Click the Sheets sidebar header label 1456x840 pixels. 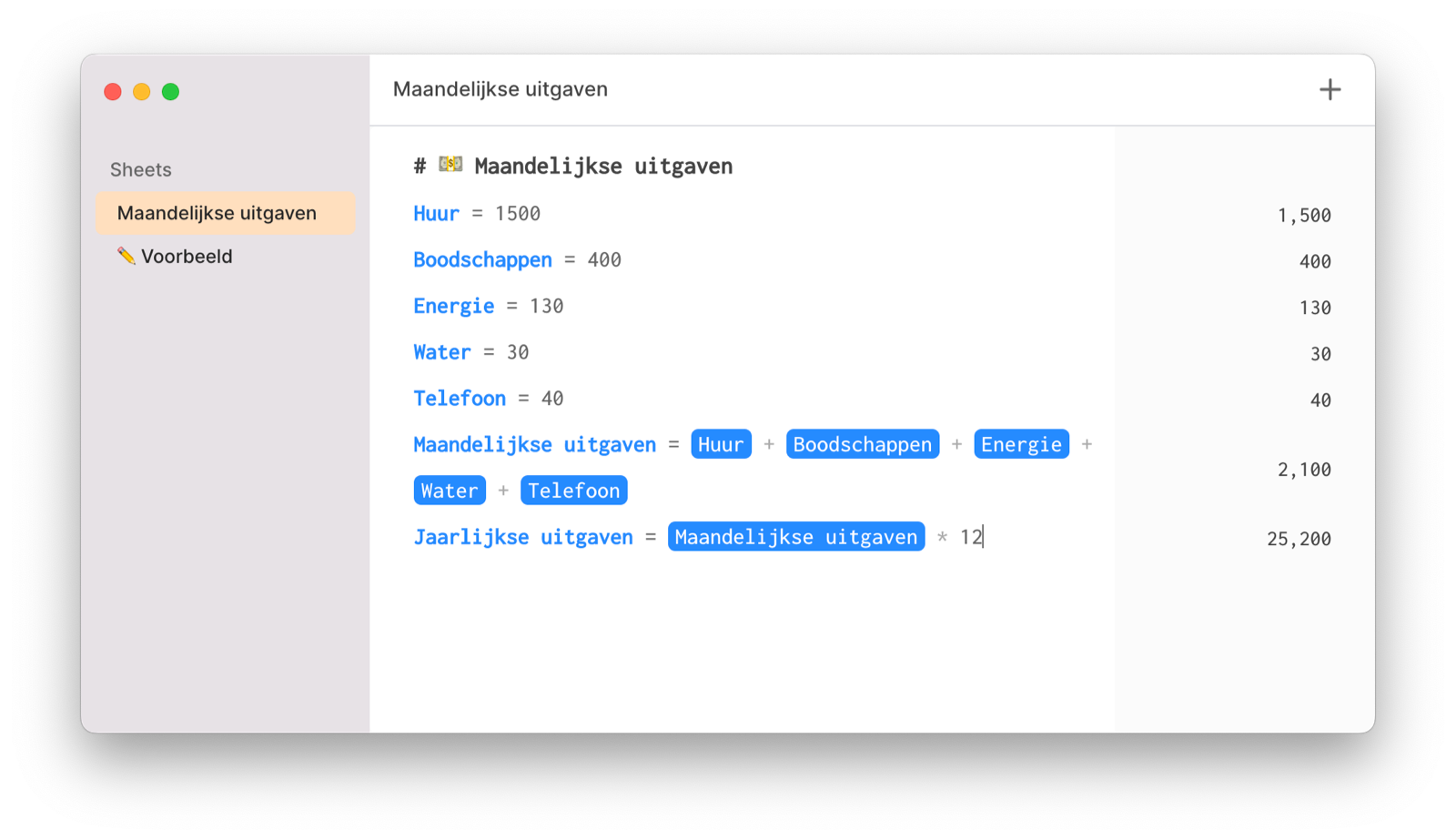point(141,169)
